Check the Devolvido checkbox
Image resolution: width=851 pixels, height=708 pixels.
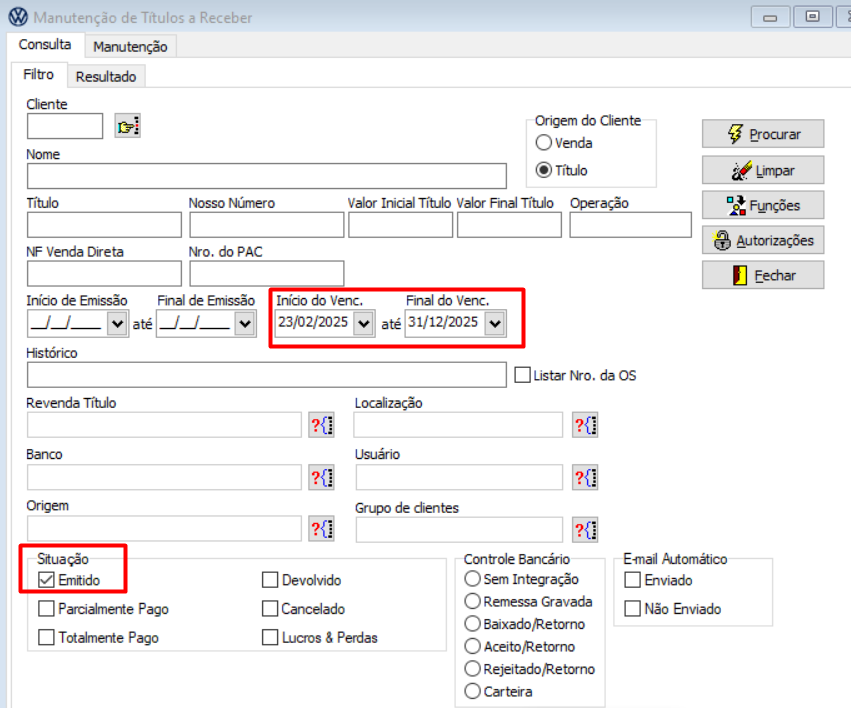(270, 580)
